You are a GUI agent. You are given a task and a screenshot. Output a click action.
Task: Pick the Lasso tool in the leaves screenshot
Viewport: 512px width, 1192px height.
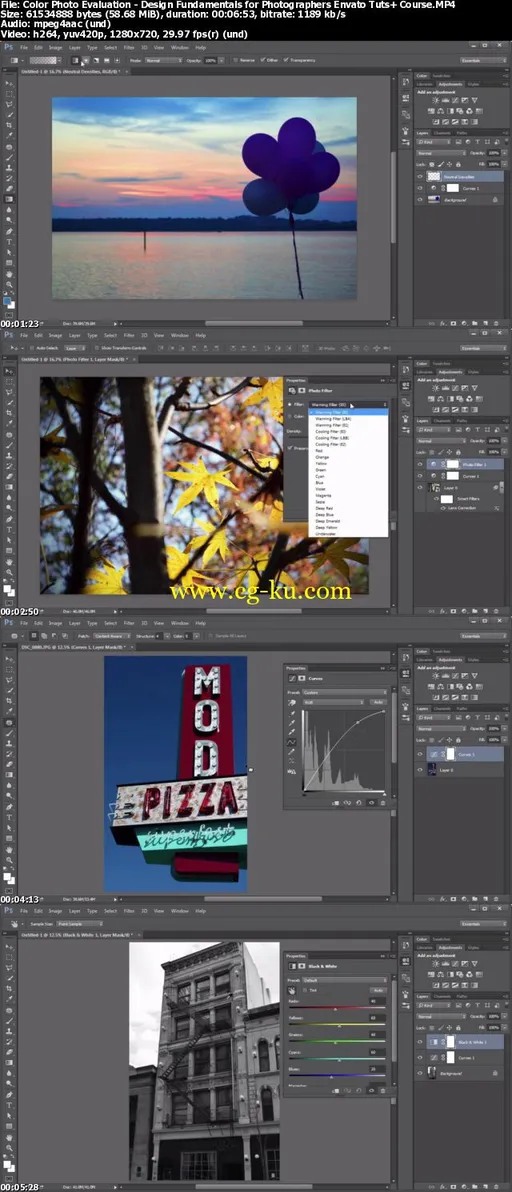pyautogui.click(x=9, y=392)
